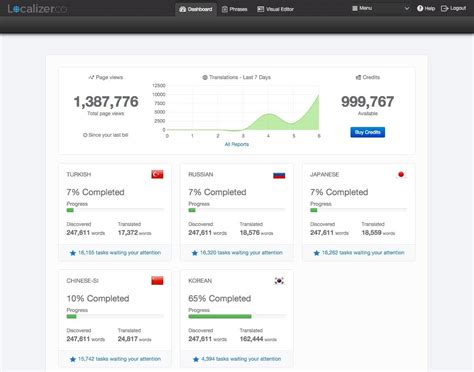Click the RUSSIAN card title
This screenshot has width=474, height=372.
(201, 175)
